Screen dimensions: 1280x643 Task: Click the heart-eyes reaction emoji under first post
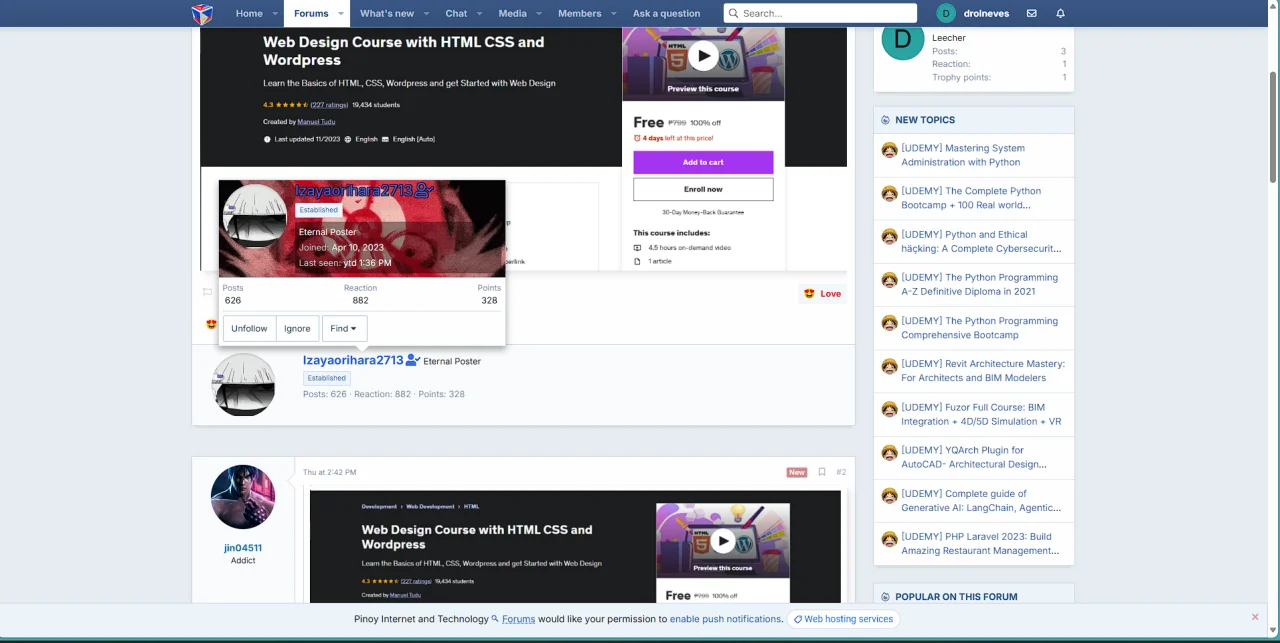pyautogui.click(x=211, y=324)
